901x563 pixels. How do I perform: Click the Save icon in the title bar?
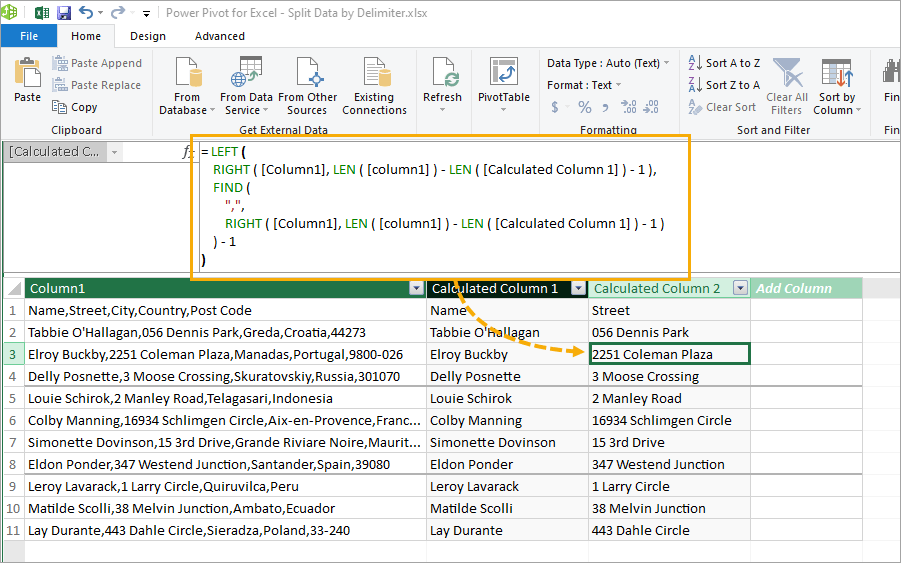coord(64,12)
